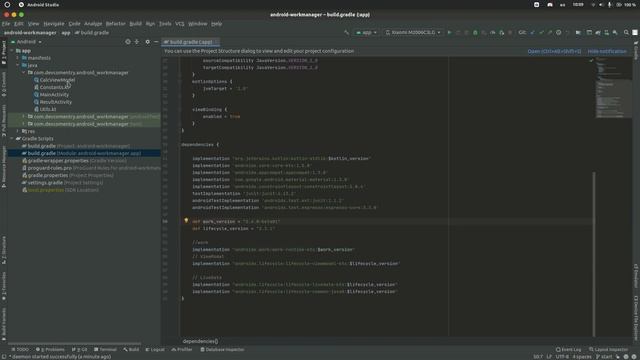This screenshot has width=640, height=360.
Task: Open the app run configuration dropdown
Action: click(367, 32)
